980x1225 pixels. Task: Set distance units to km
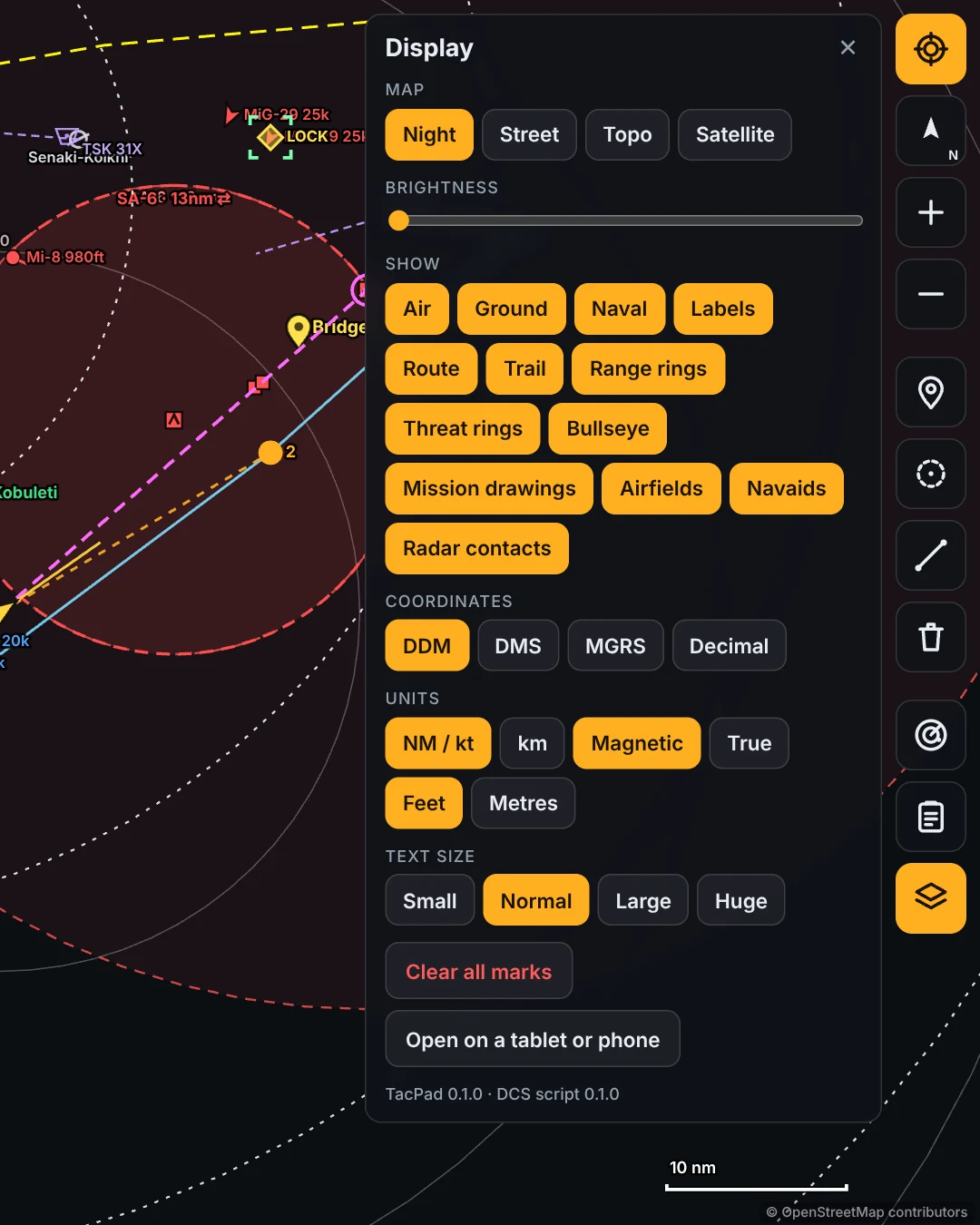pyautogui.click(x=532, y=743)
